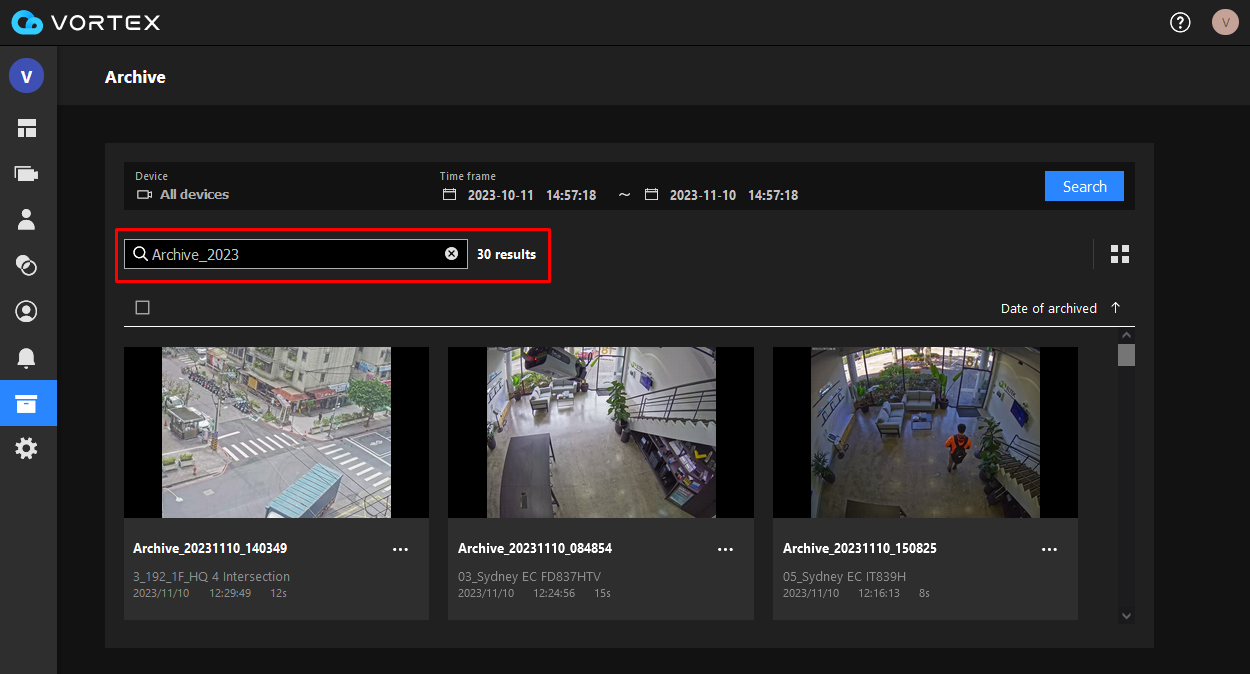Open the Help icon in the top bar

pyautogui.click(x=1180, y=21)
